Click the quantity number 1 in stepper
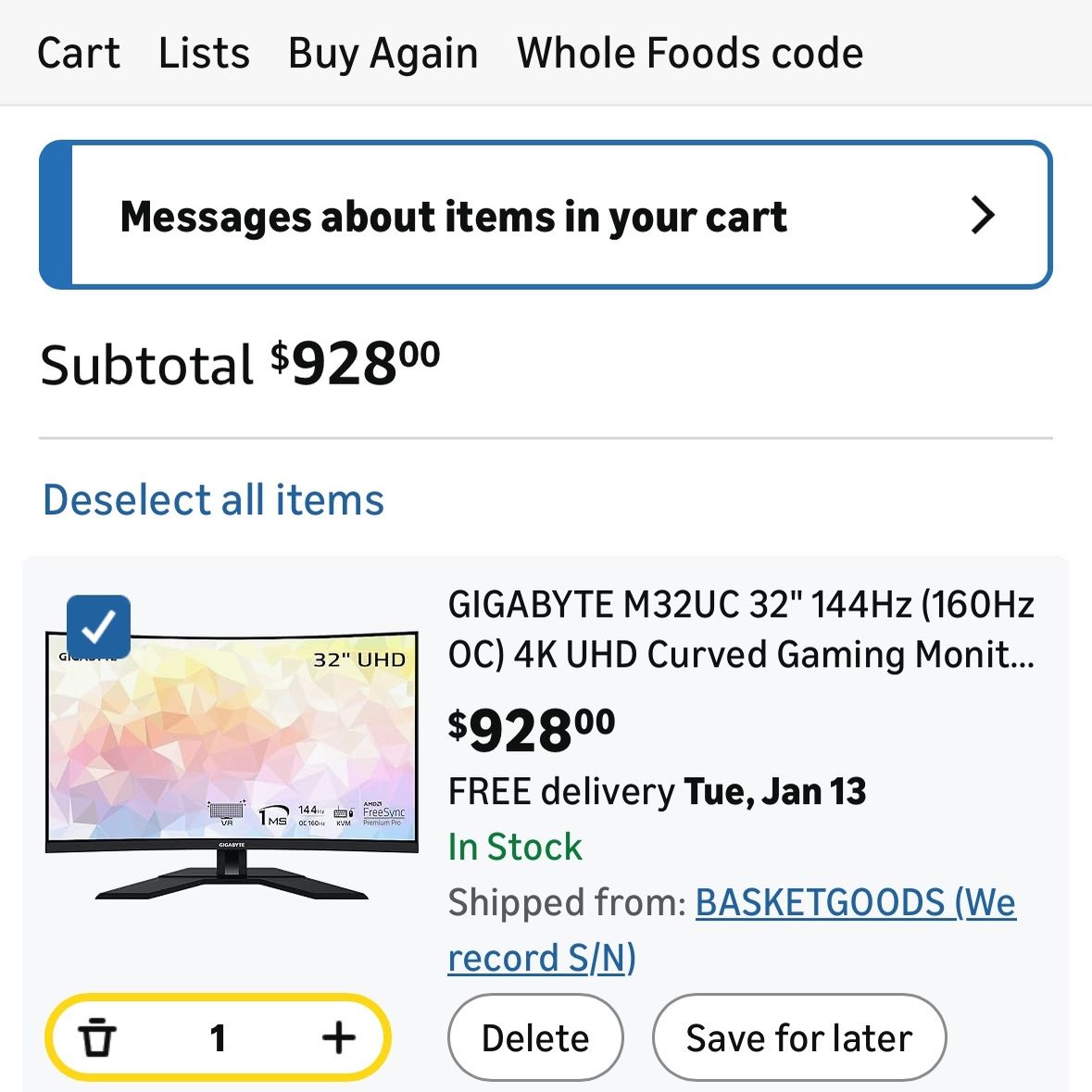This screenshot has height=1092, width=1092. [x=218, y=1037]
